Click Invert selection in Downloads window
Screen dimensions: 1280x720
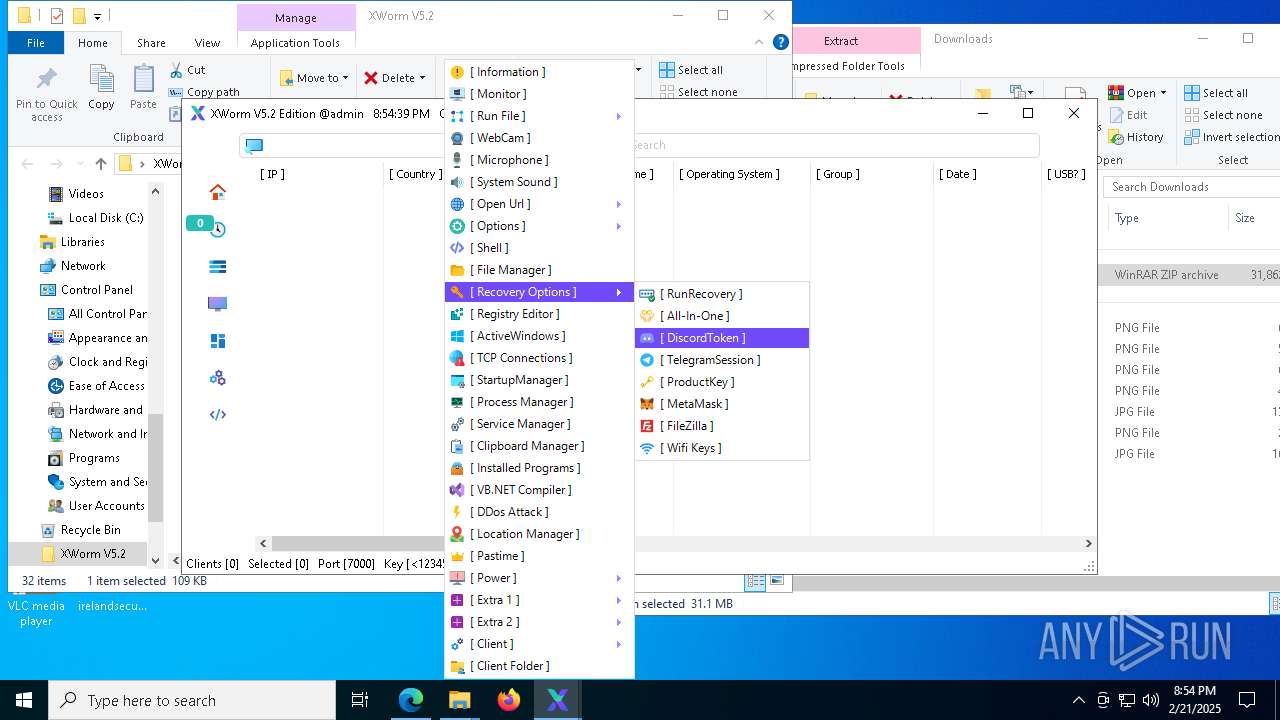(1232, 137)
